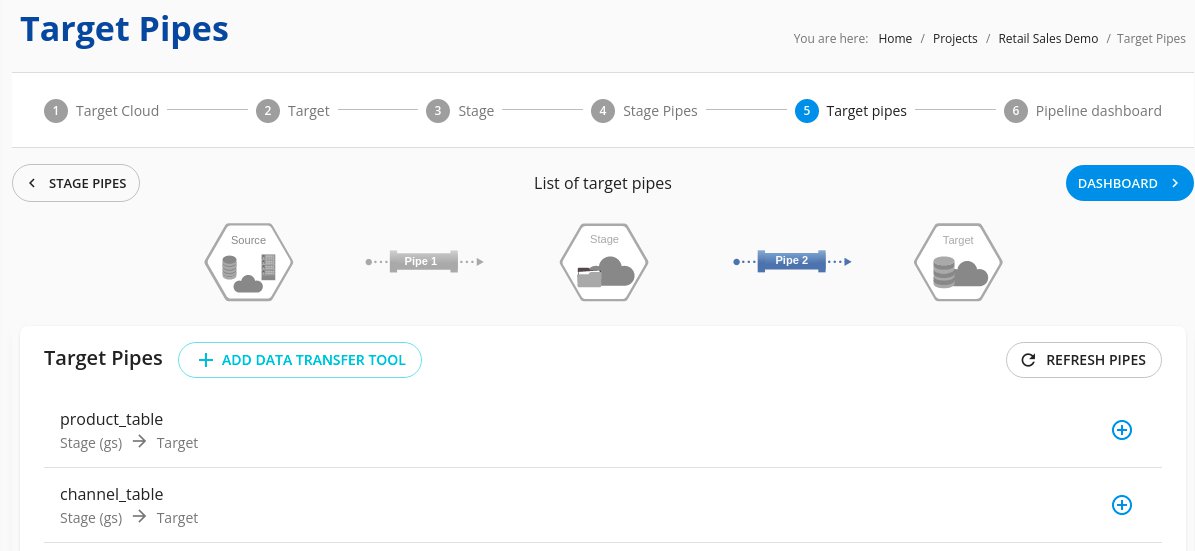Go to step 2 Target
Screen dimensions: 1195x551
tap(293, 111)
